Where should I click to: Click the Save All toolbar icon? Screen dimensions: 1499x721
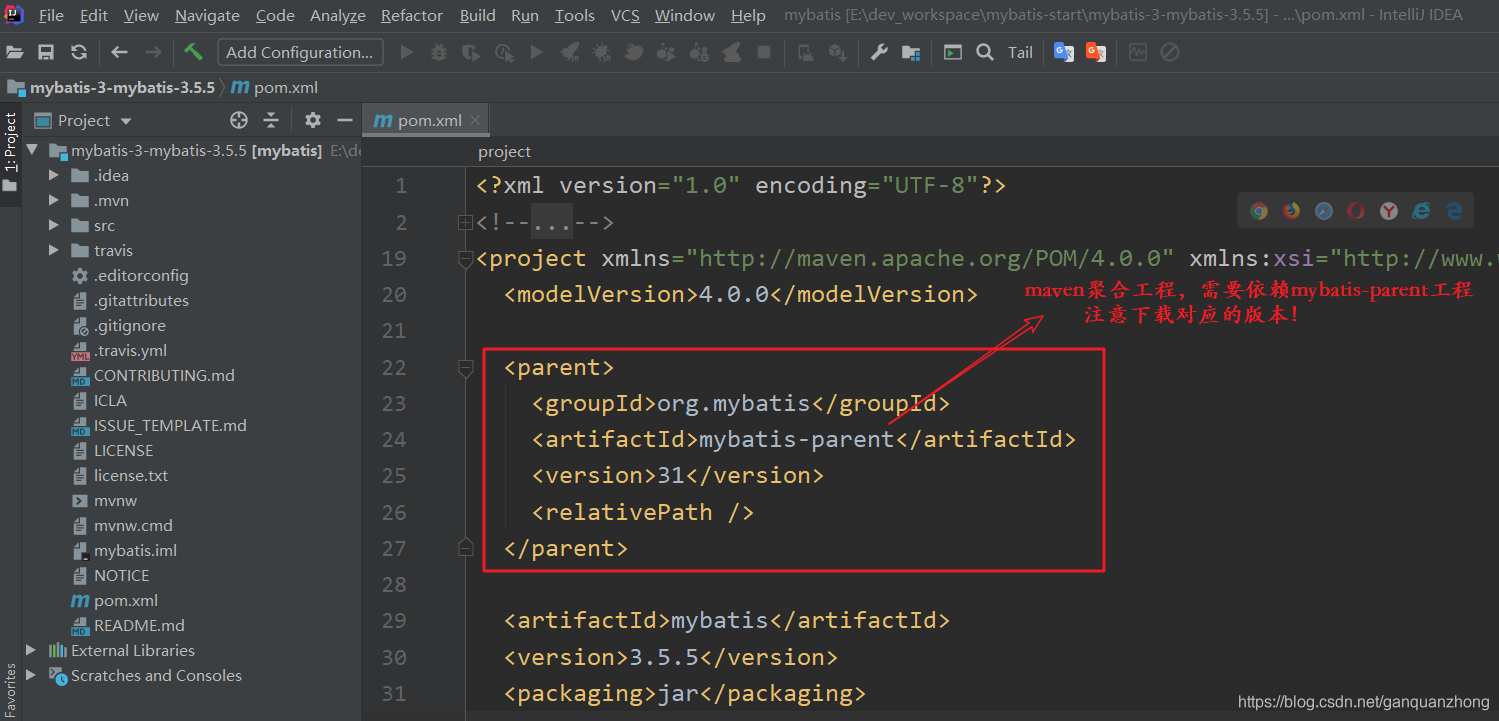[46, 52]
